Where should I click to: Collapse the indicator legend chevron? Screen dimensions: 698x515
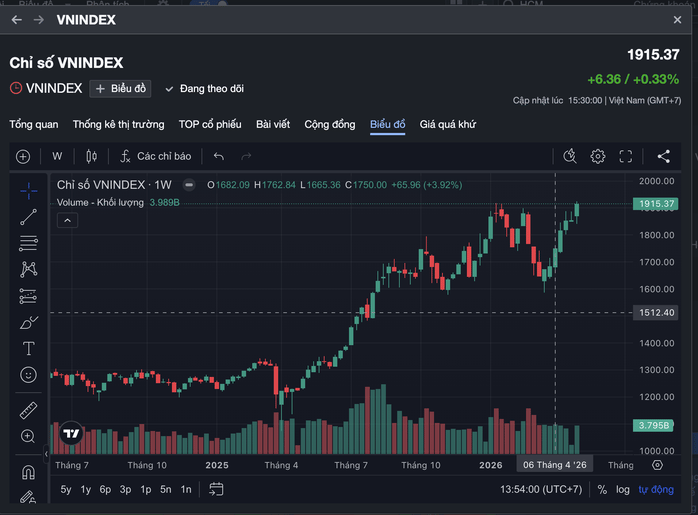(x=68, y=220)
